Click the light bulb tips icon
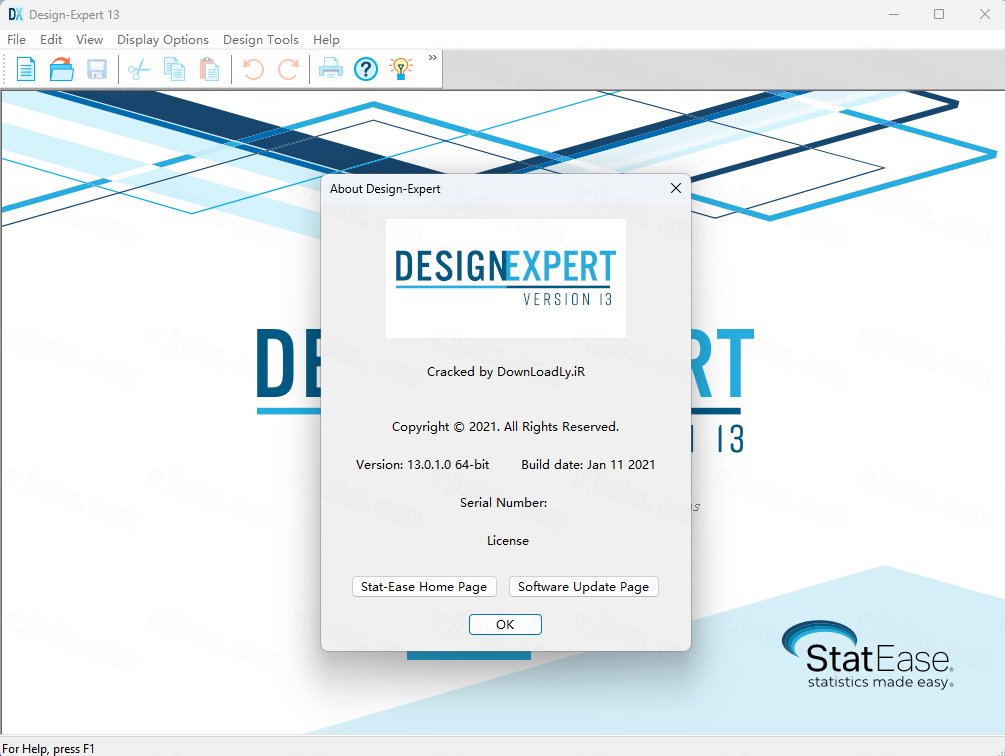 pyautogui.click(x=401, y=69)
